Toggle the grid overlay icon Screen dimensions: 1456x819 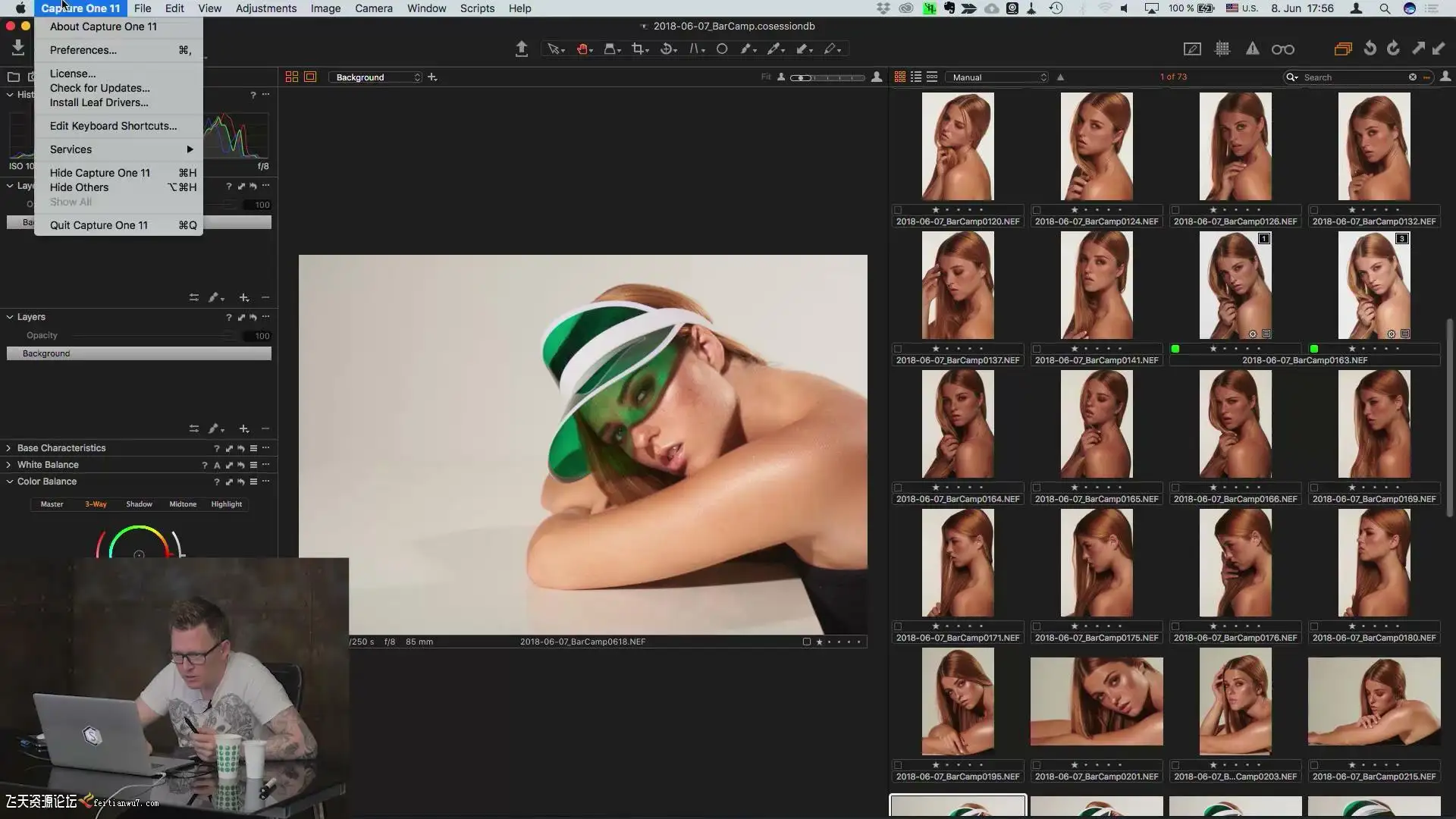tap(1222, 49)
